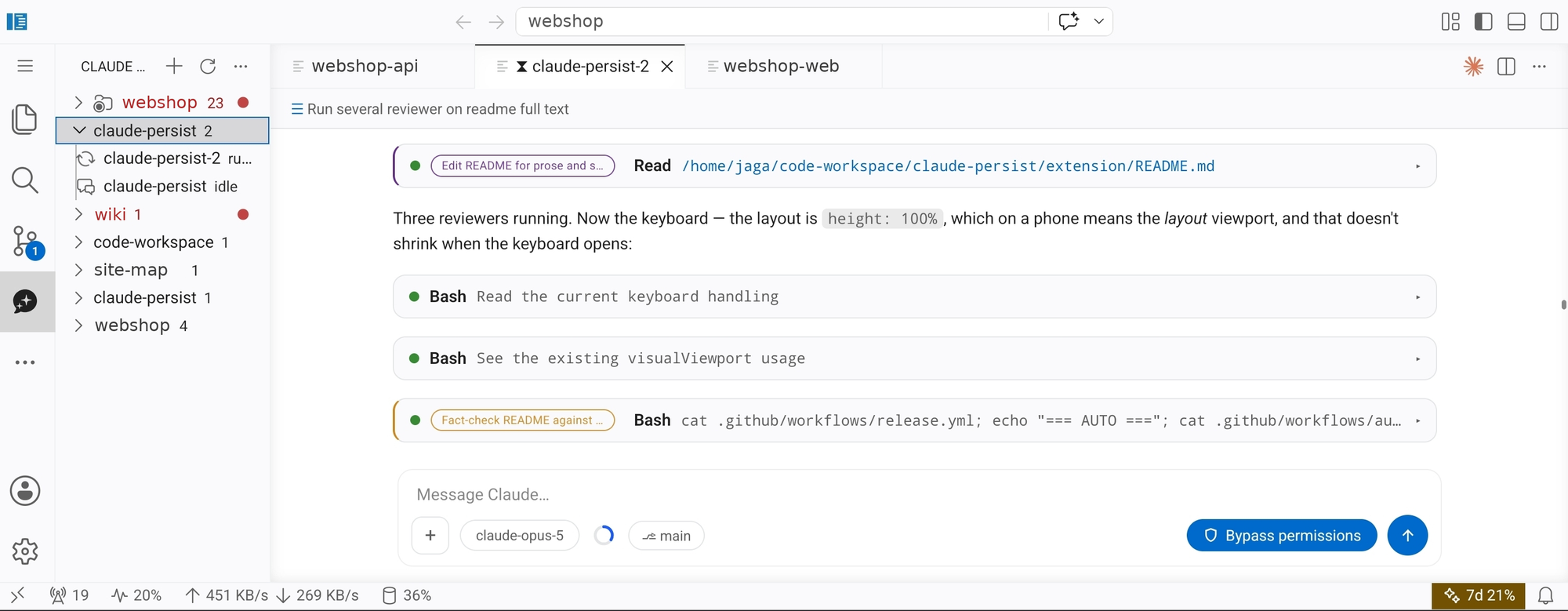This screenshot has width=1568, height=611.
Task: Click the Claude sparkle icon in editor toolbar
Action: click(x=1473, y=67)
